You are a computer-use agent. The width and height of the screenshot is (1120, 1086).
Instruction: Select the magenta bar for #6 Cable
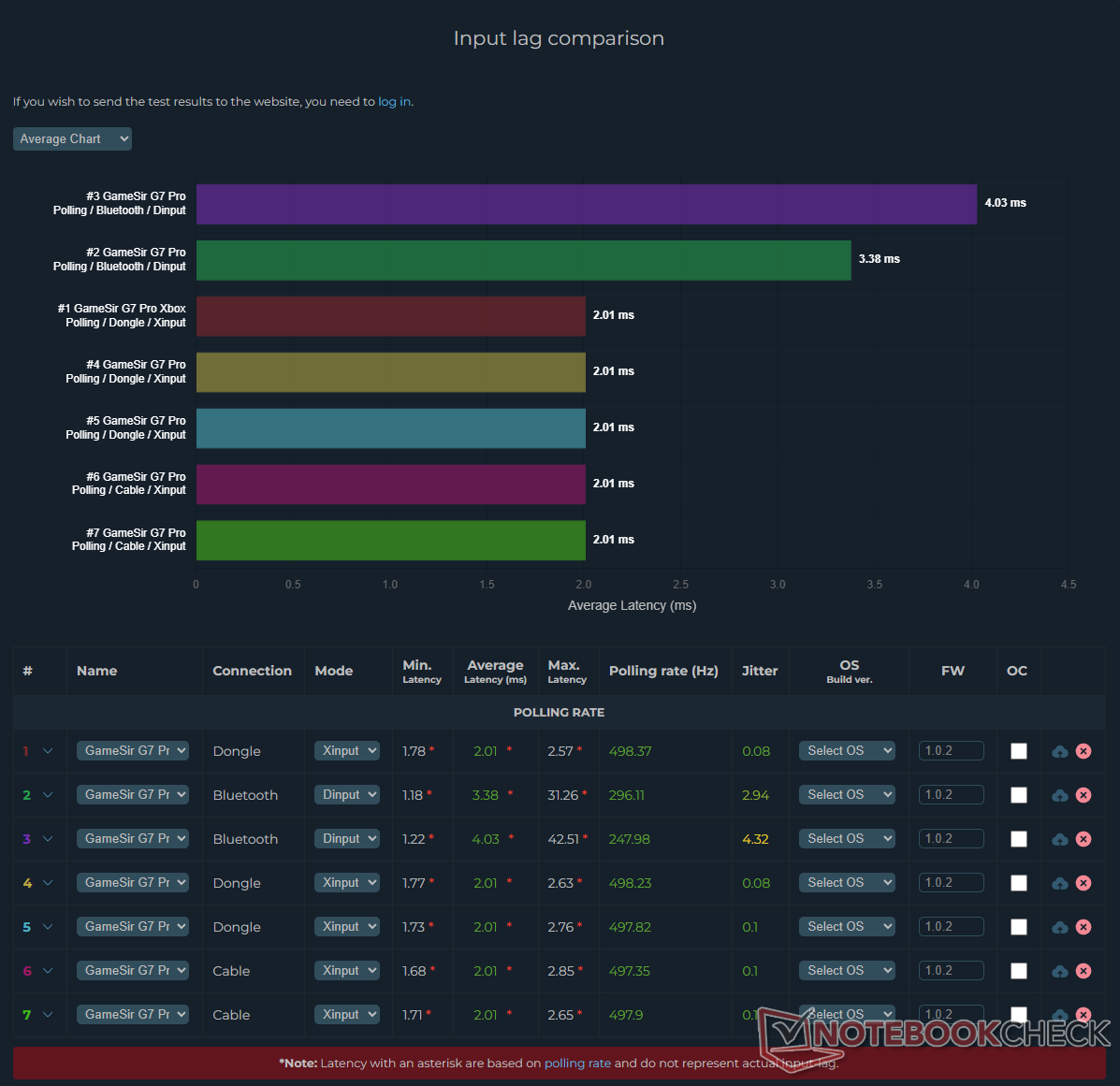click(x=391, y=485)
